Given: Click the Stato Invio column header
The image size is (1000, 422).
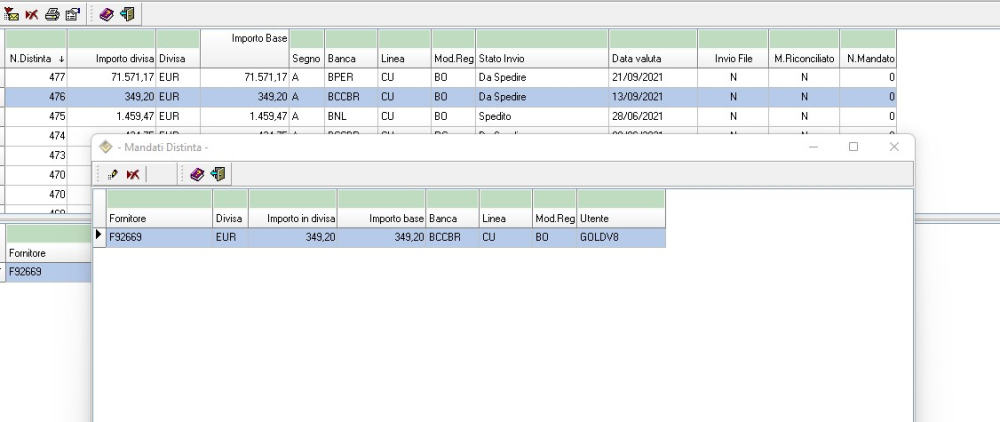Looking at the screenshot, I should [x=541, y=59].
